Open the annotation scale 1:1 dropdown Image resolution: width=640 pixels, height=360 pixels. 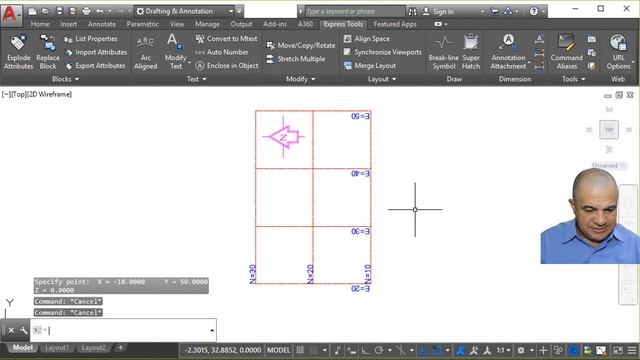click(x=503, y=350)
